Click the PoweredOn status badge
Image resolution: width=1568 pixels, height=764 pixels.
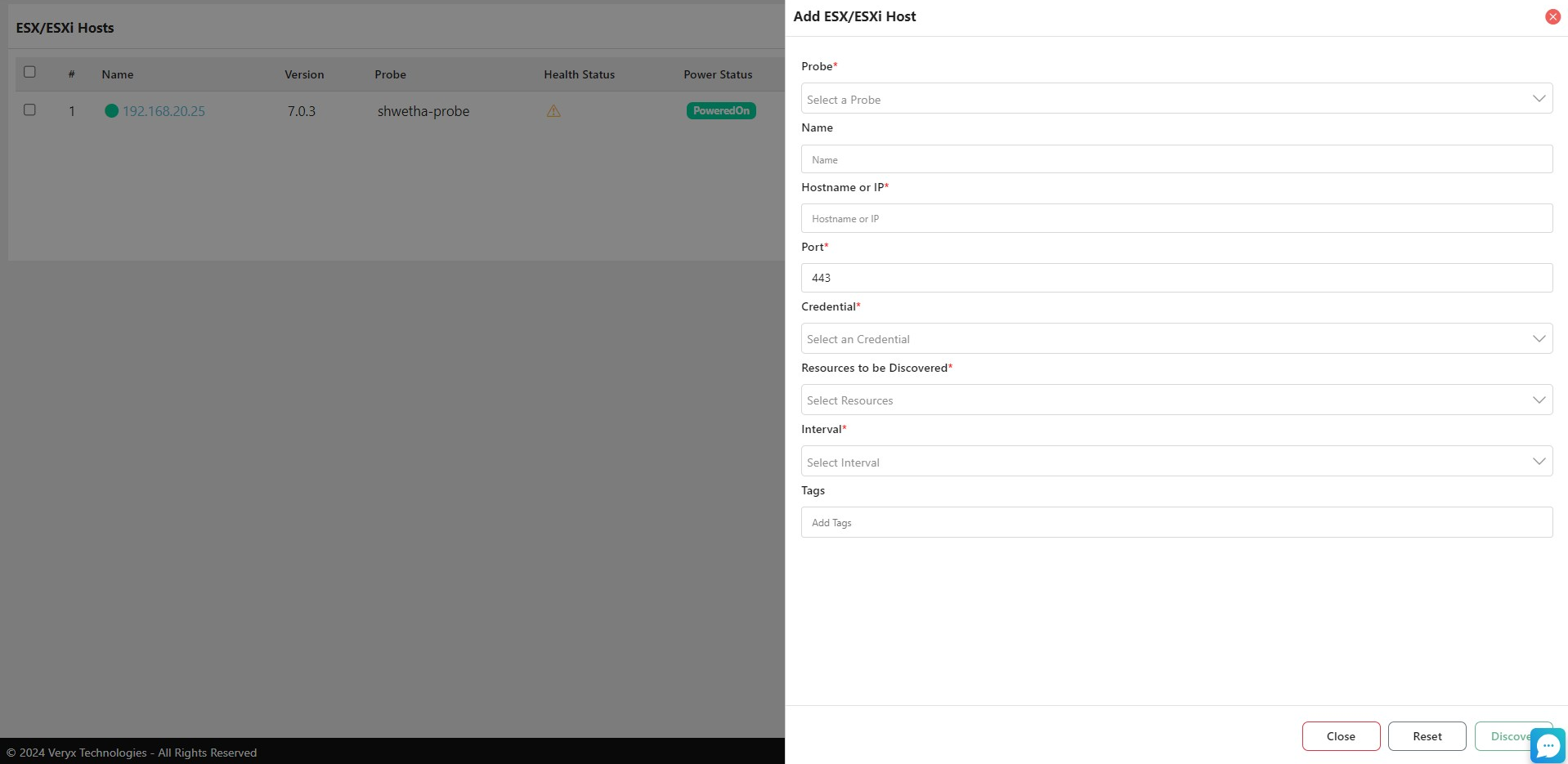(720, 111)
